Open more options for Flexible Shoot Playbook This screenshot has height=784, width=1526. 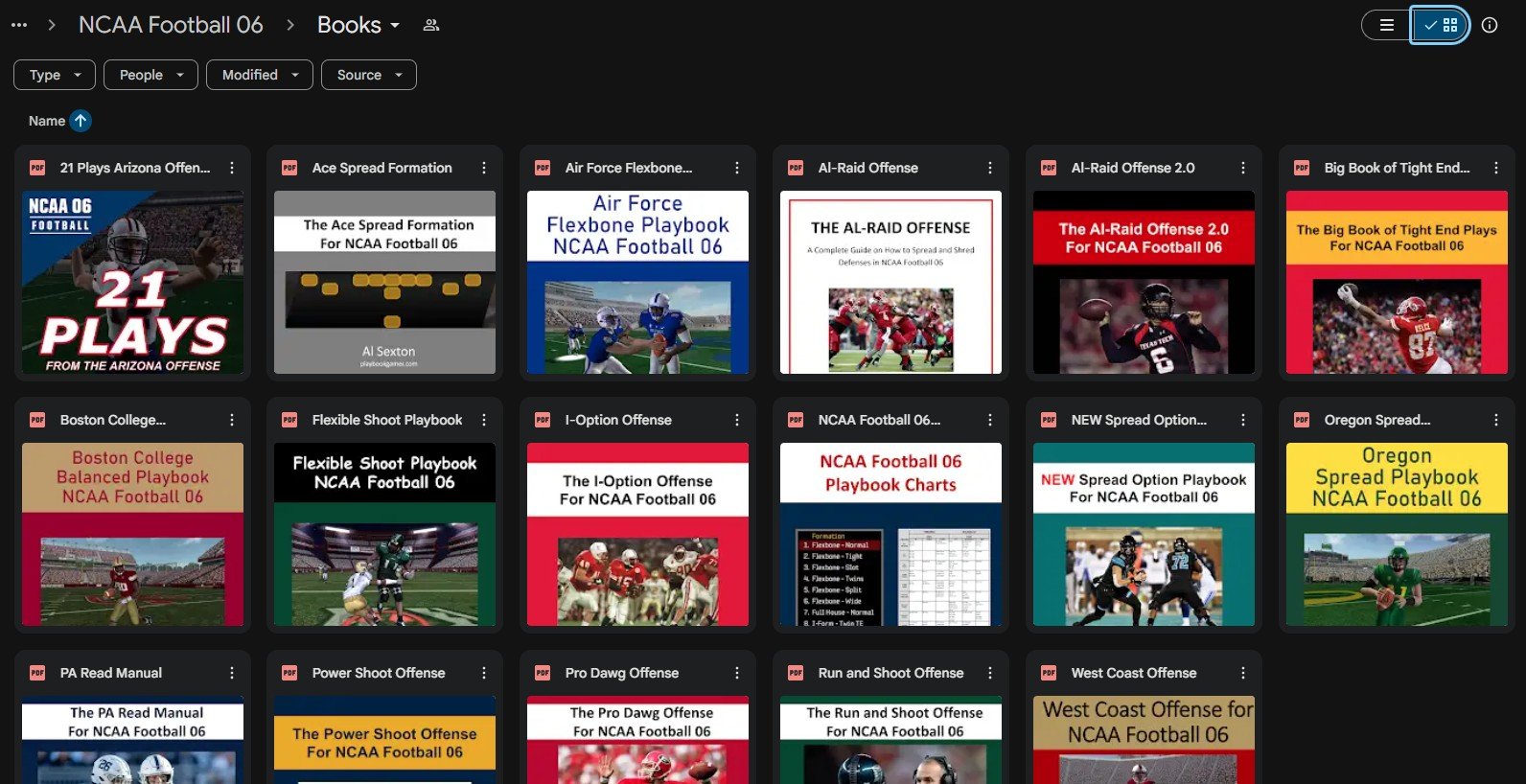(x=484, y=420)
